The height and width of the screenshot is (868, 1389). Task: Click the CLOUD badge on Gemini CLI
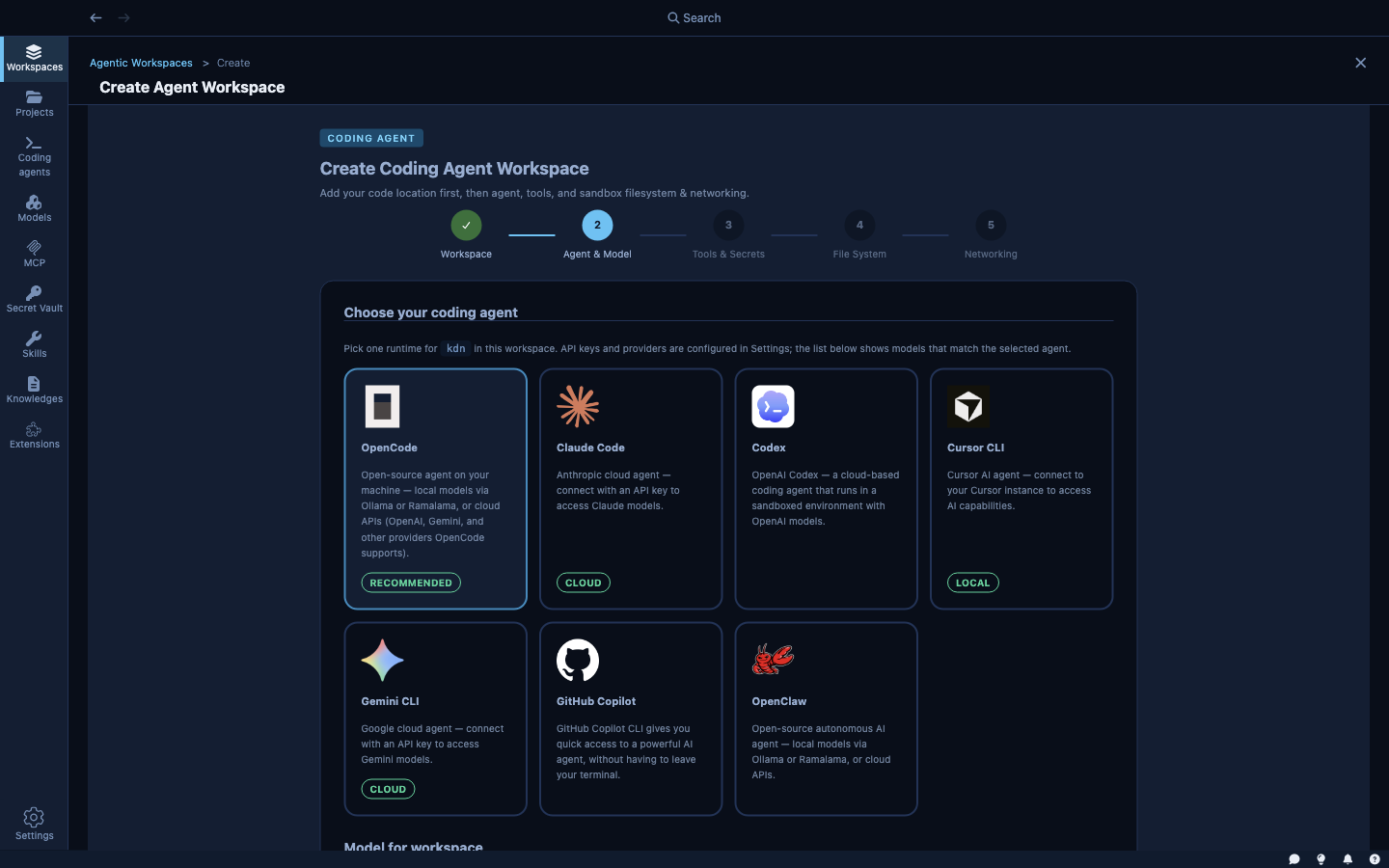click(x=388, y=789)
